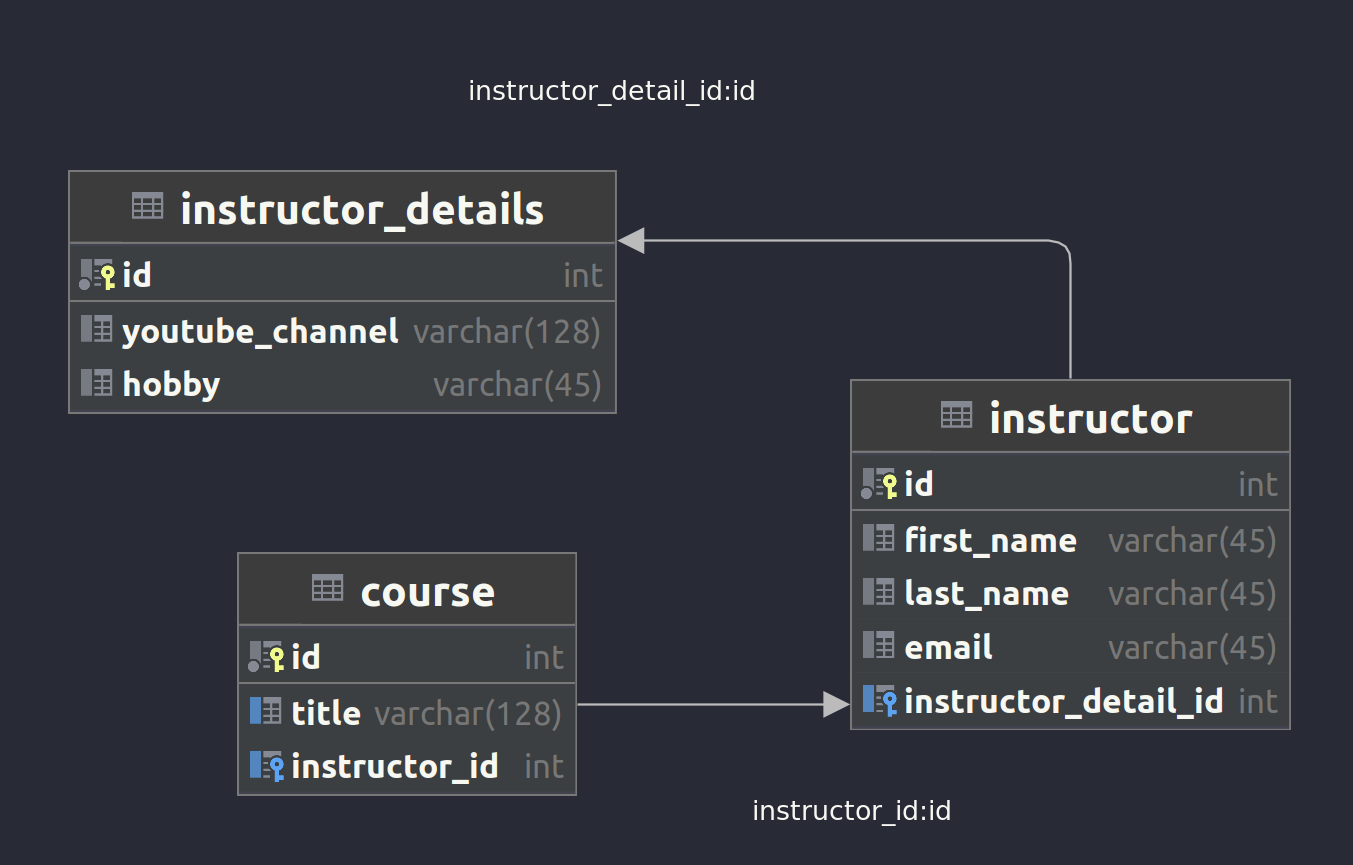Click the id column name in course table
Screen dimensions: 1353x865
(x=306, y=657)
